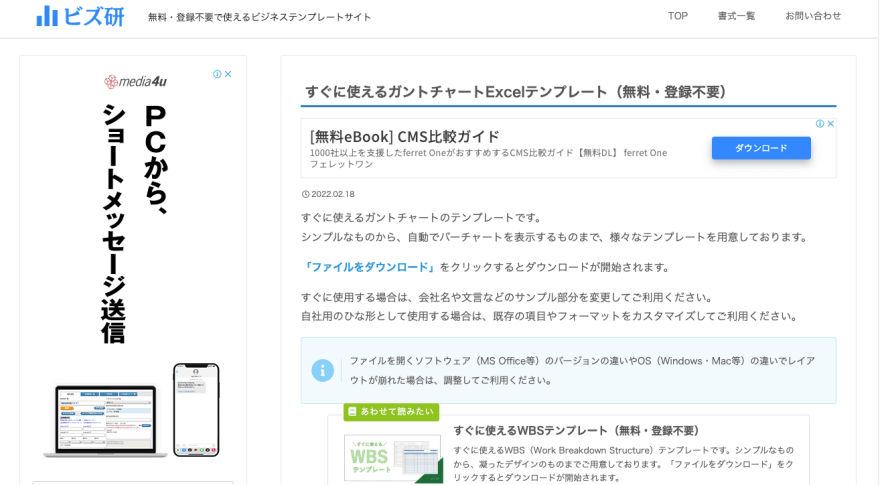
Task: Click the WBS article description excerpt
Action: (624, 464)
